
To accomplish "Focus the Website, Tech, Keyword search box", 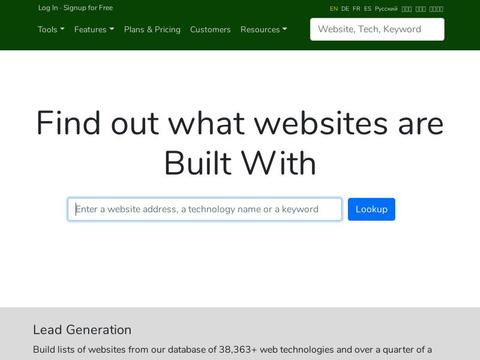I will coord(377,29).
